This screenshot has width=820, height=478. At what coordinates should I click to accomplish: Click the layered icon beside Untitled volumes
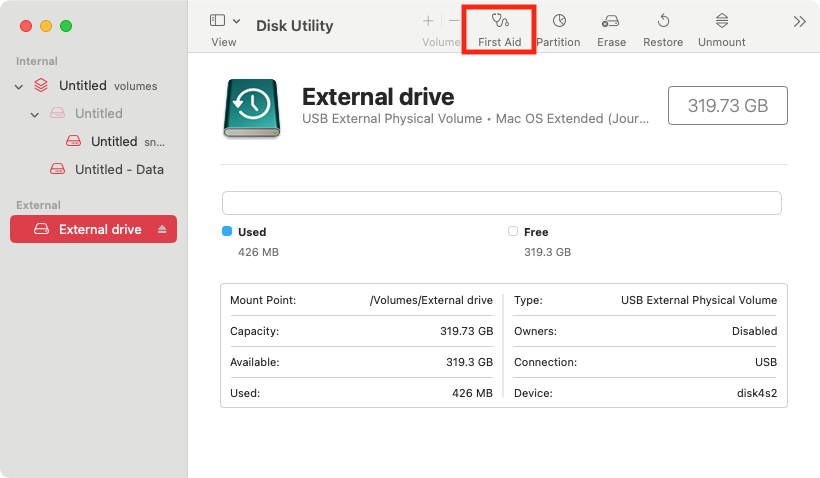[41, 85]
